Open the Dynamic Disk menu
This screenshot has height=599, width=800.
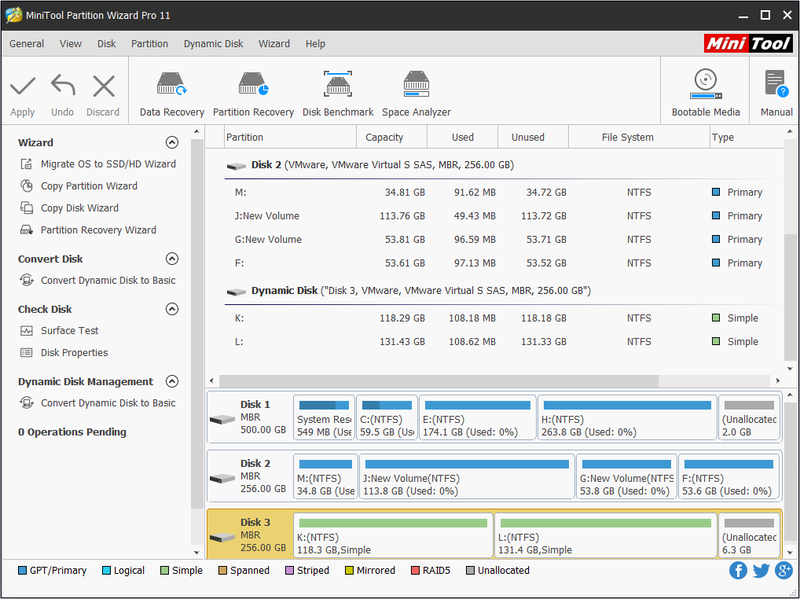click(x=213, y=44)
